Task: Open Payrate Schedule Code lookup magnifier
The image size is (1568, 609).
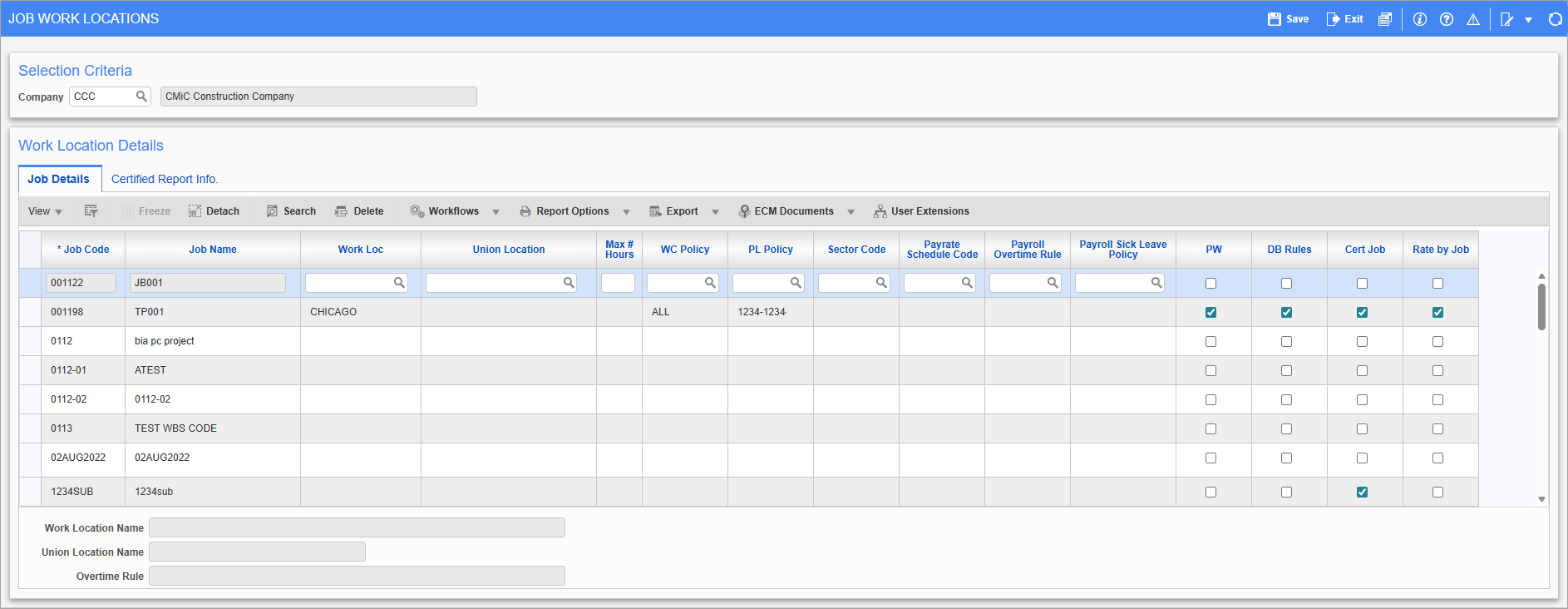Action: coord(967,283)
